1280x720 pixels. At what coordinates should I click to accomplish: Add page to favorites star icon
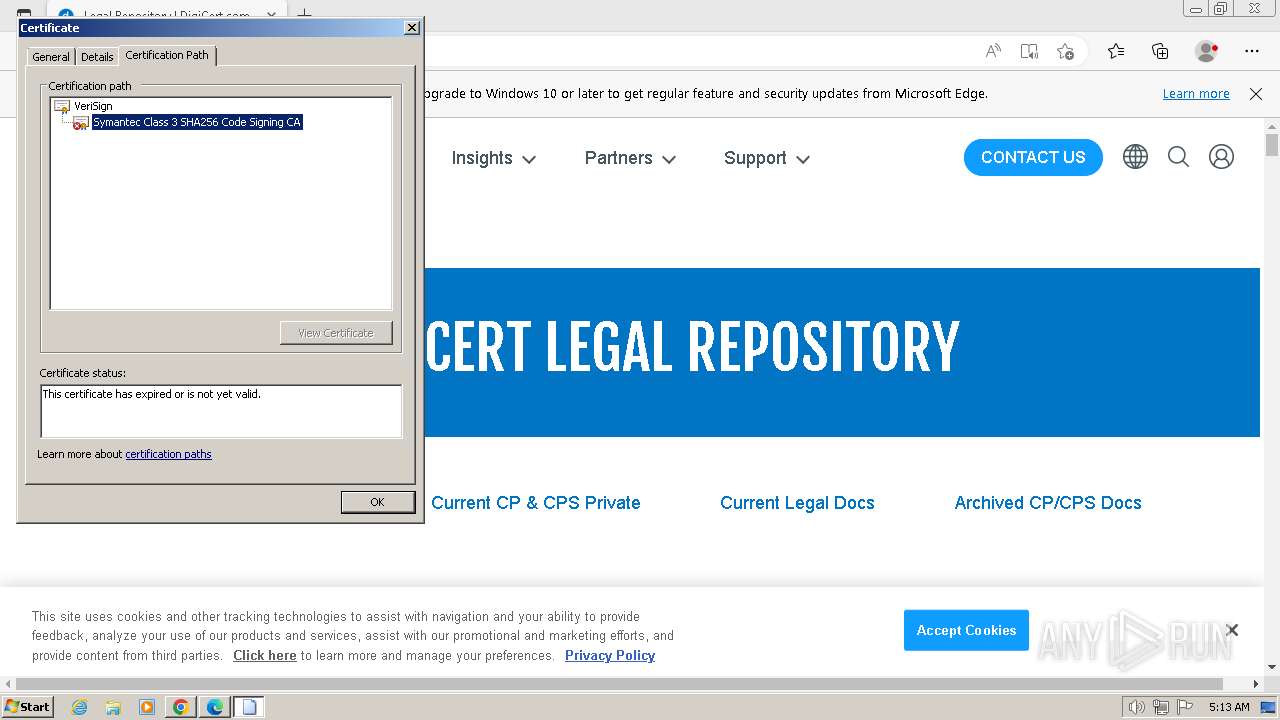point(1065,51)
